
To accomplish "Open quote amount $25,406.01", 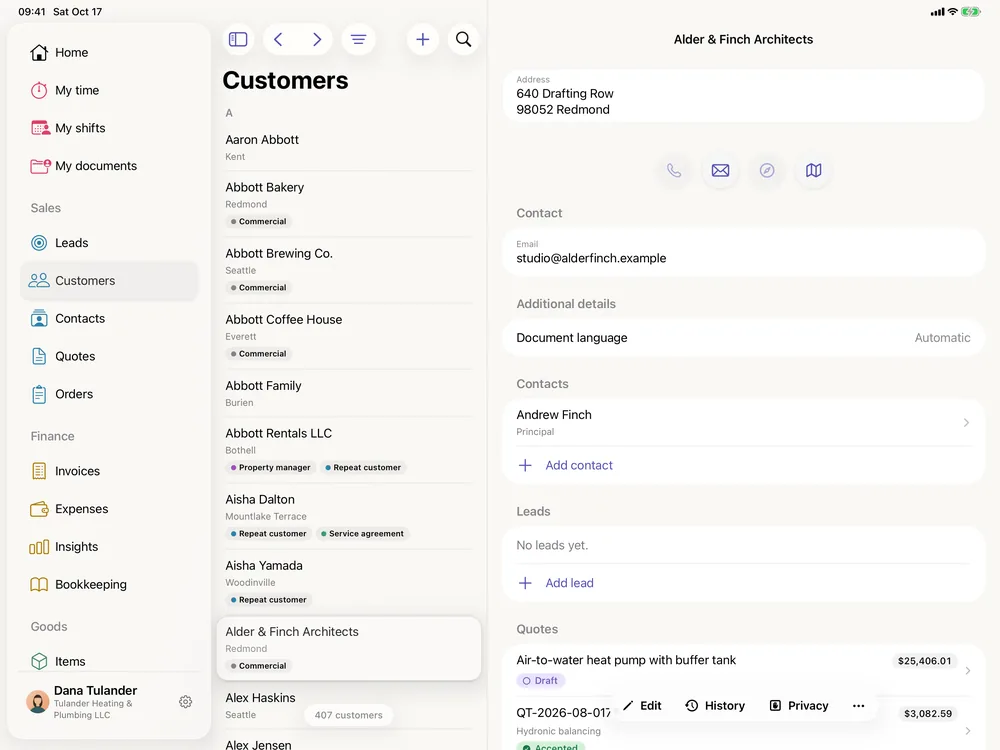I will point(924,661).
